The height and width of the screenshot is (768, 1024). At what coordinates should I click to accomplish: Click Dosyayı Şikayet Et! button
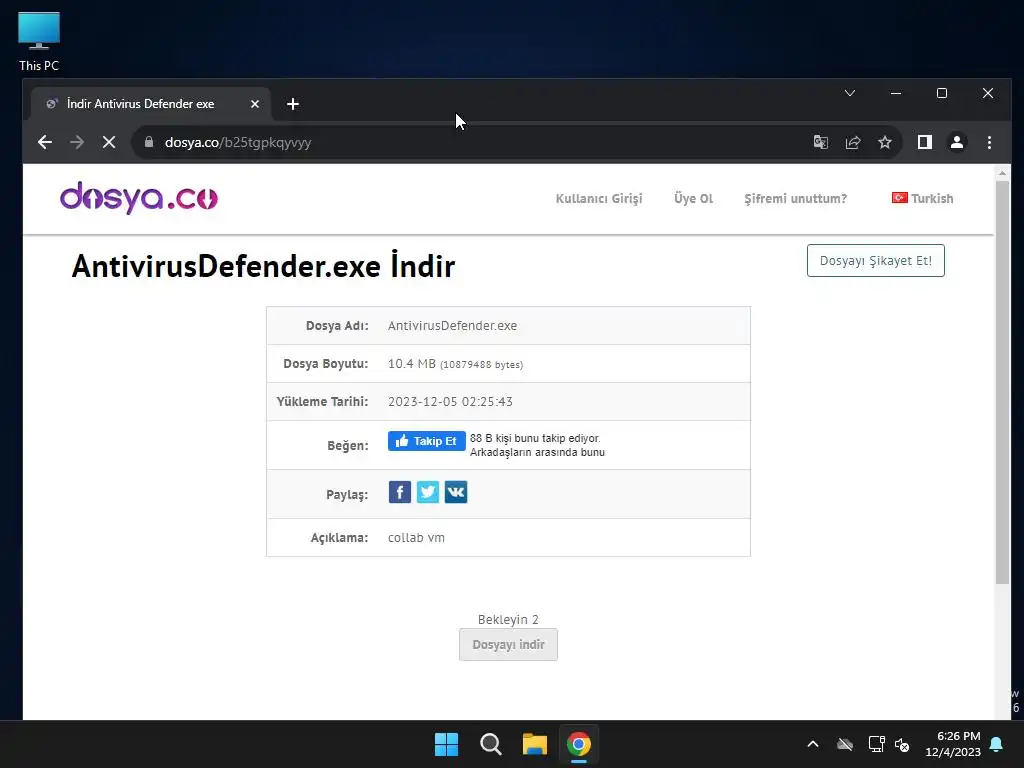coord(876,261)
